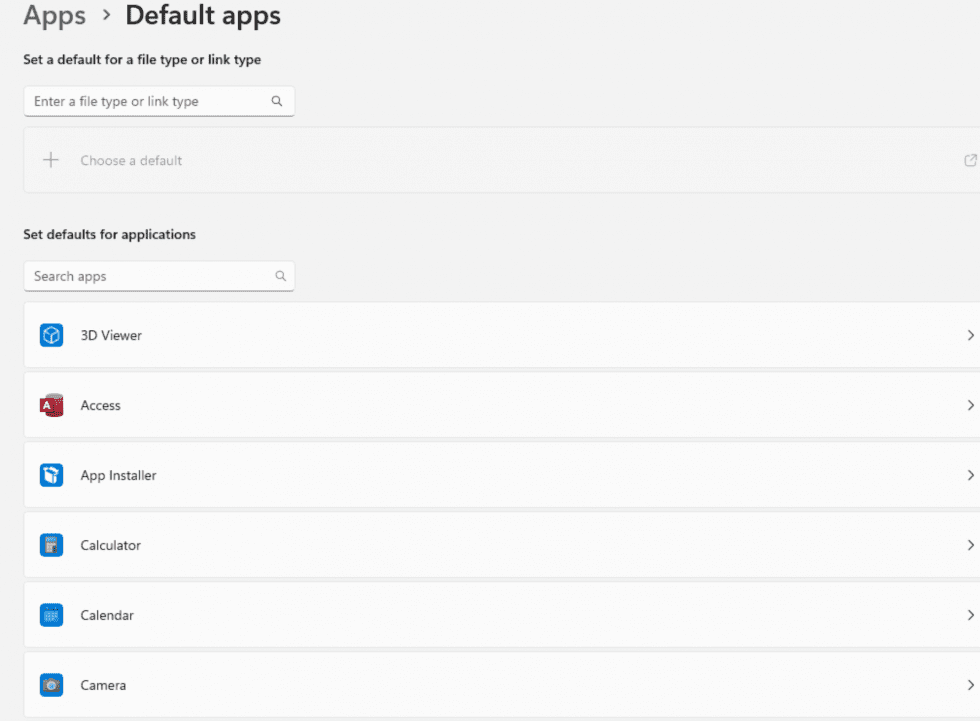The height and width of the screenshot is (721, 980).
Task: Click the search icon in the Search apps box
Action: pos(280,276)
